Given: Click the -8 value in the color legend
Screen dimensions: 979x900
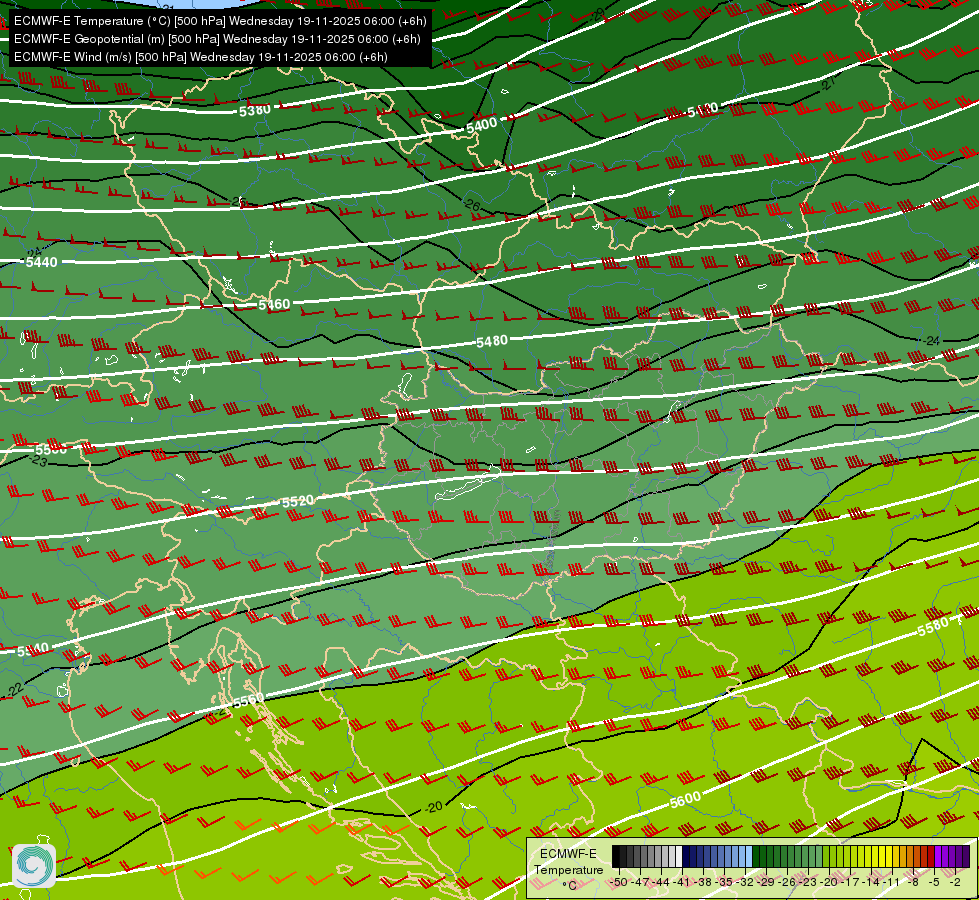Looking at the screenshot, I should 913,882.
